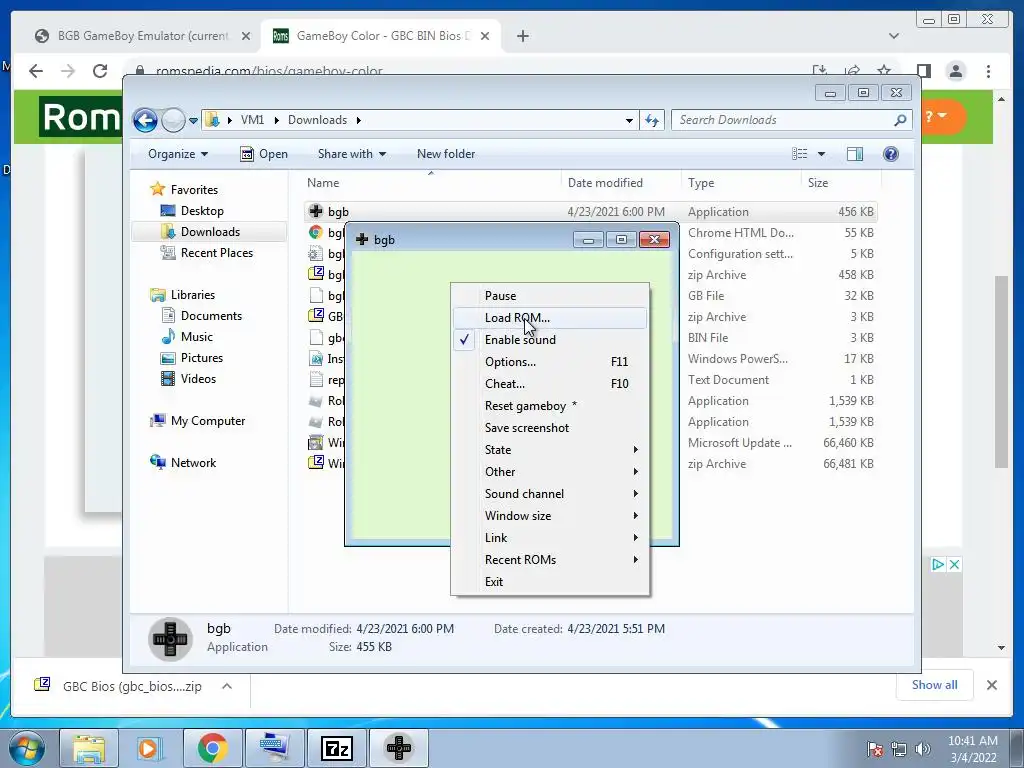Open the Cheat... menu entry
The image size is (1024, 768).
coord(550,384)
